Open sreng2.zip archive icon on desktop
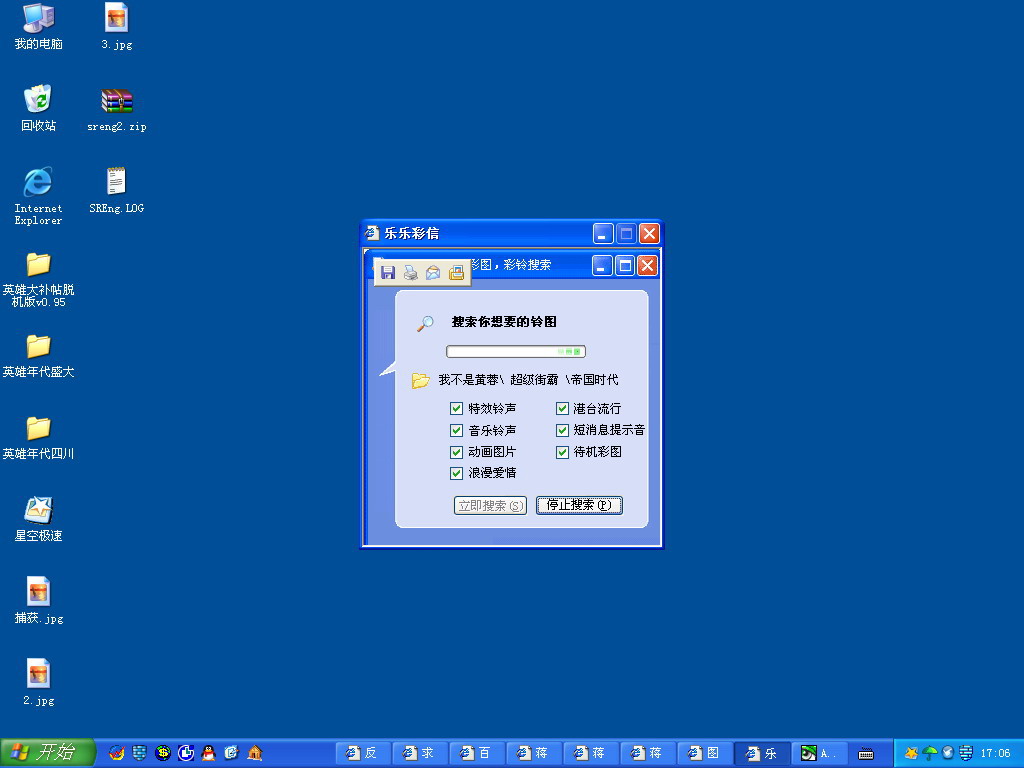 [117, 102]
